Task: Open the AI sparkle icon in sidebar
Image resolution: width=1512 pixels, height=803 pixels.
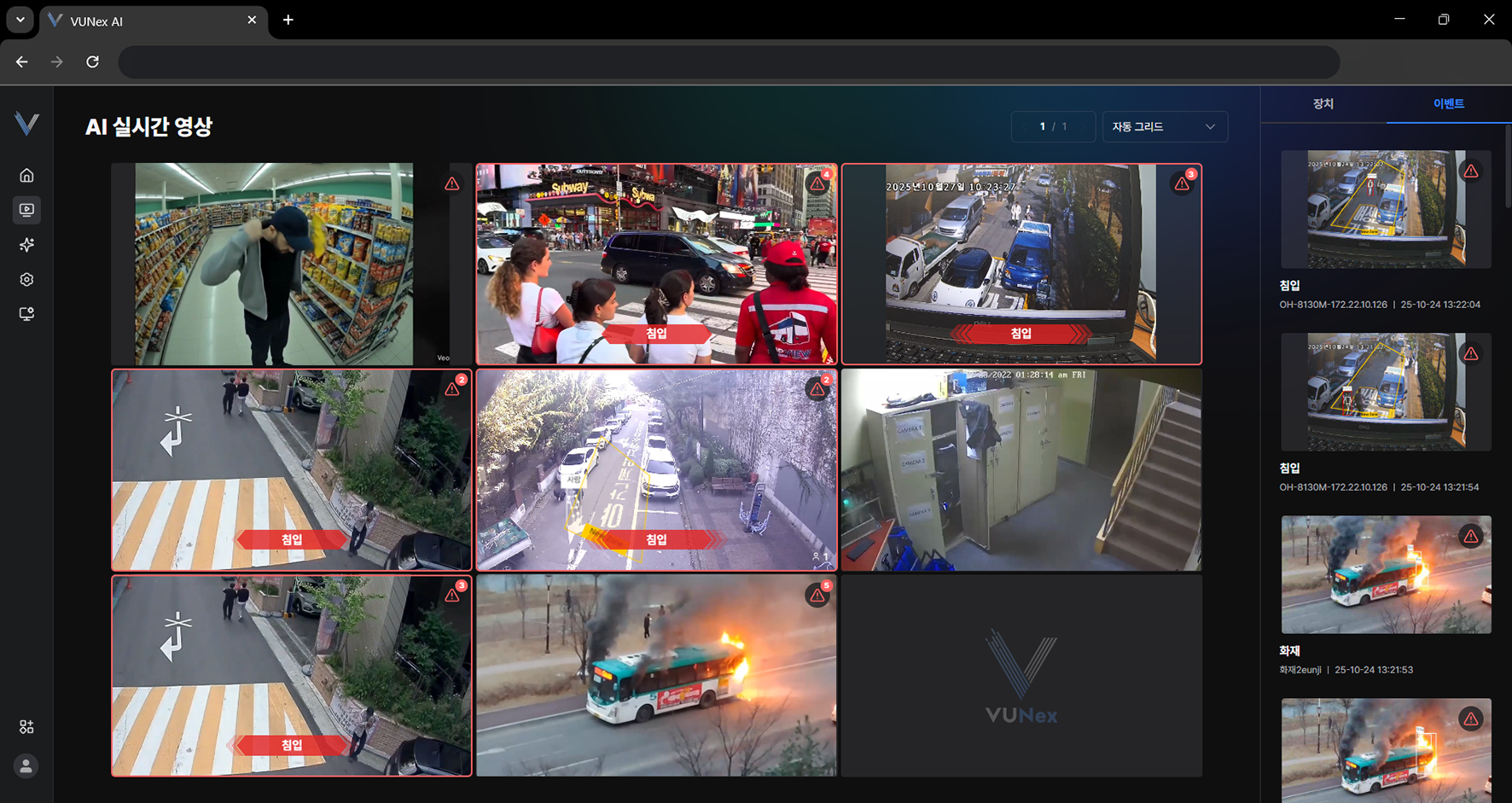Action: click(x=26, y=245)
